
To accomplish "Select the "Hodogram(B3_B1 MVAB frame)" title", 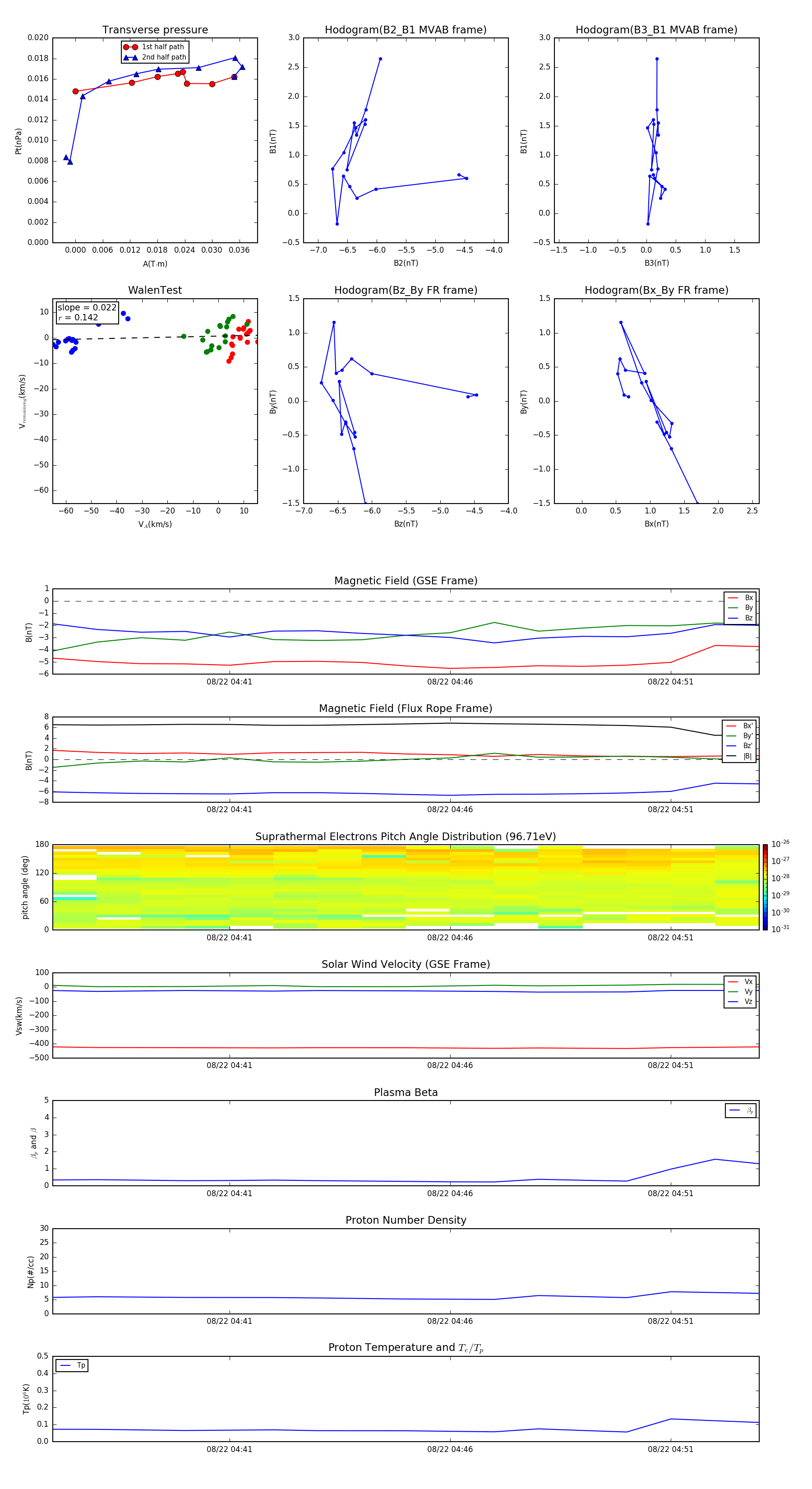I will pyautogui.click(x=656, y=30).
